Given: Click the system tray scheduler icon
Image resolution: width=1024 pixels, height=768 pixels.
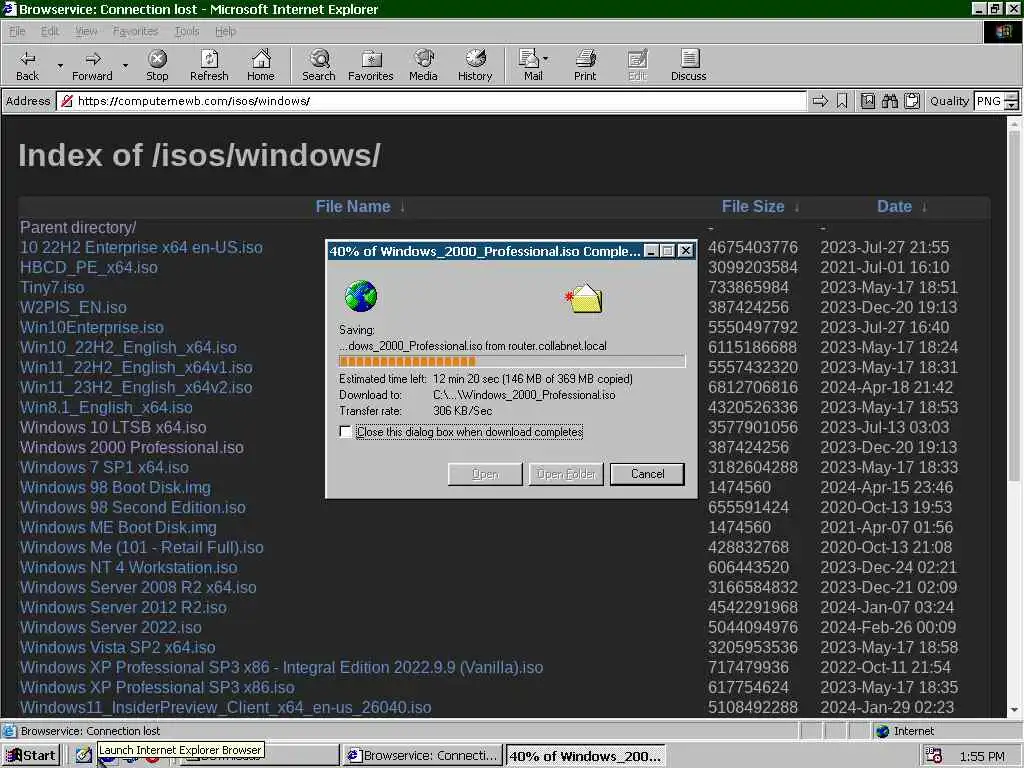Looking at the screenshot, I should point(933,756).
